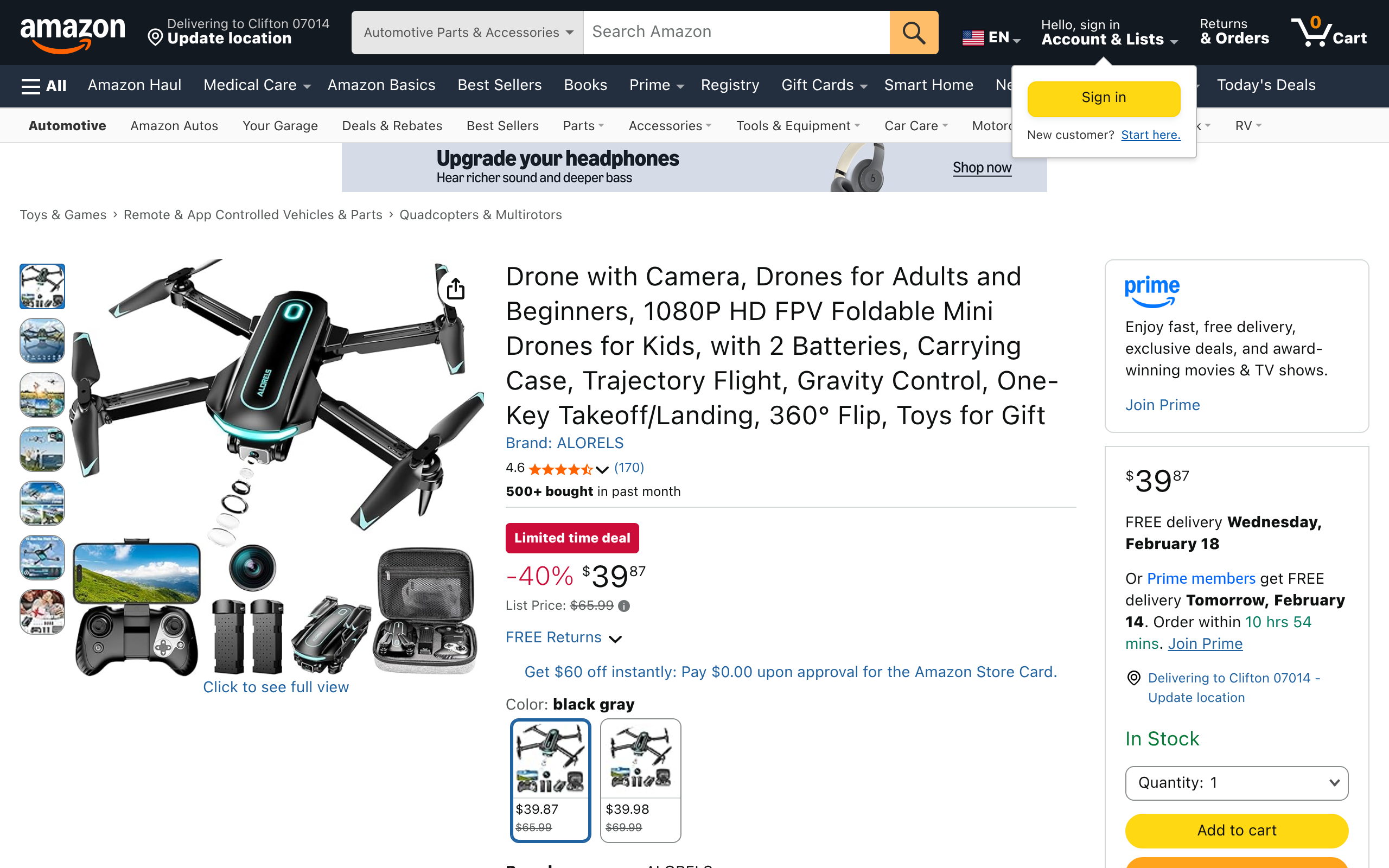
Task: Open the shopping cart icon
Action: 1328,33
